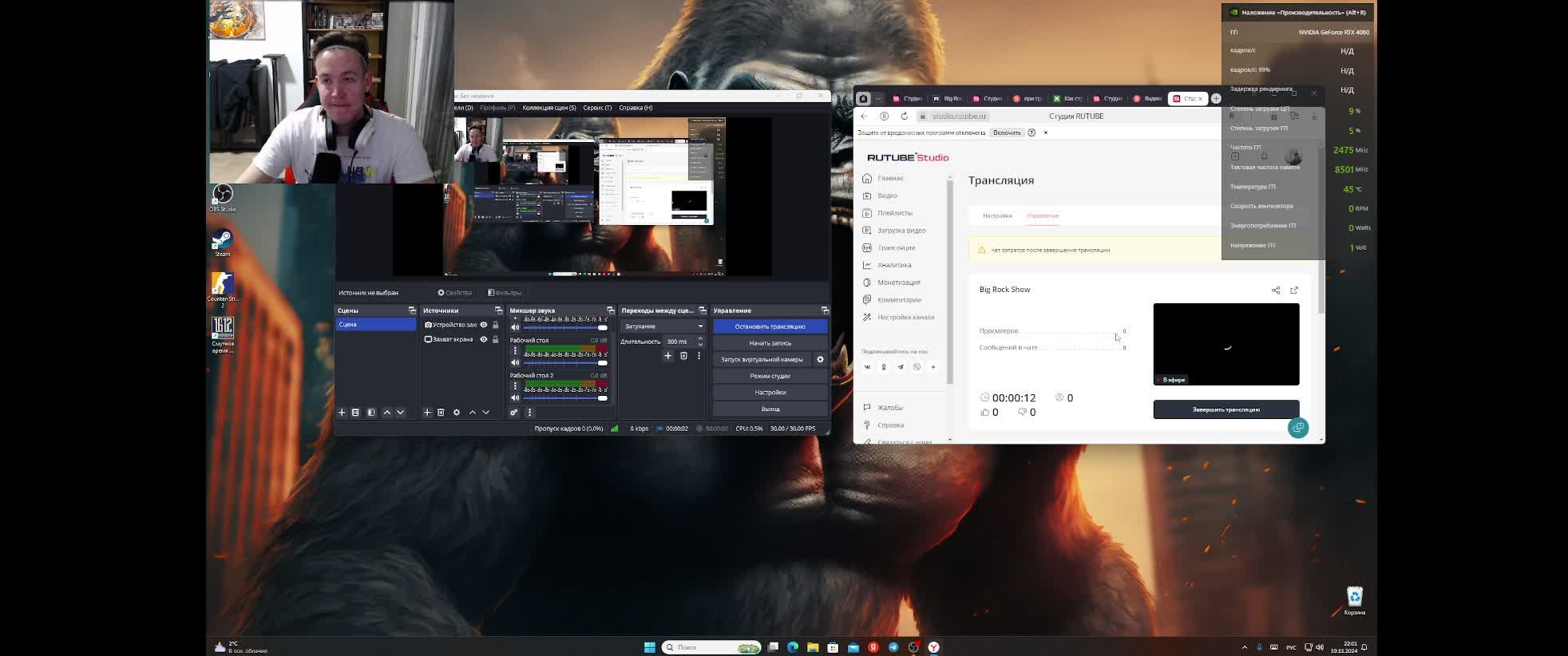
Task: Delete transition with trash icon
Action: coord(683,356)
